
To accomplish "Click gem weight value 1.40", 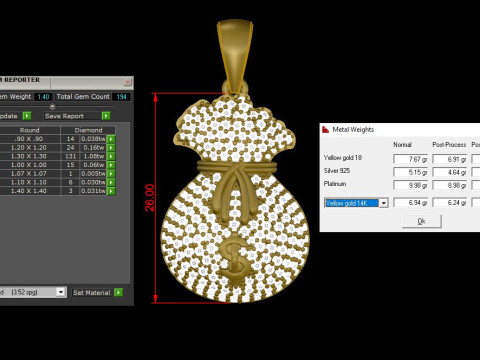I will point(43,97).
